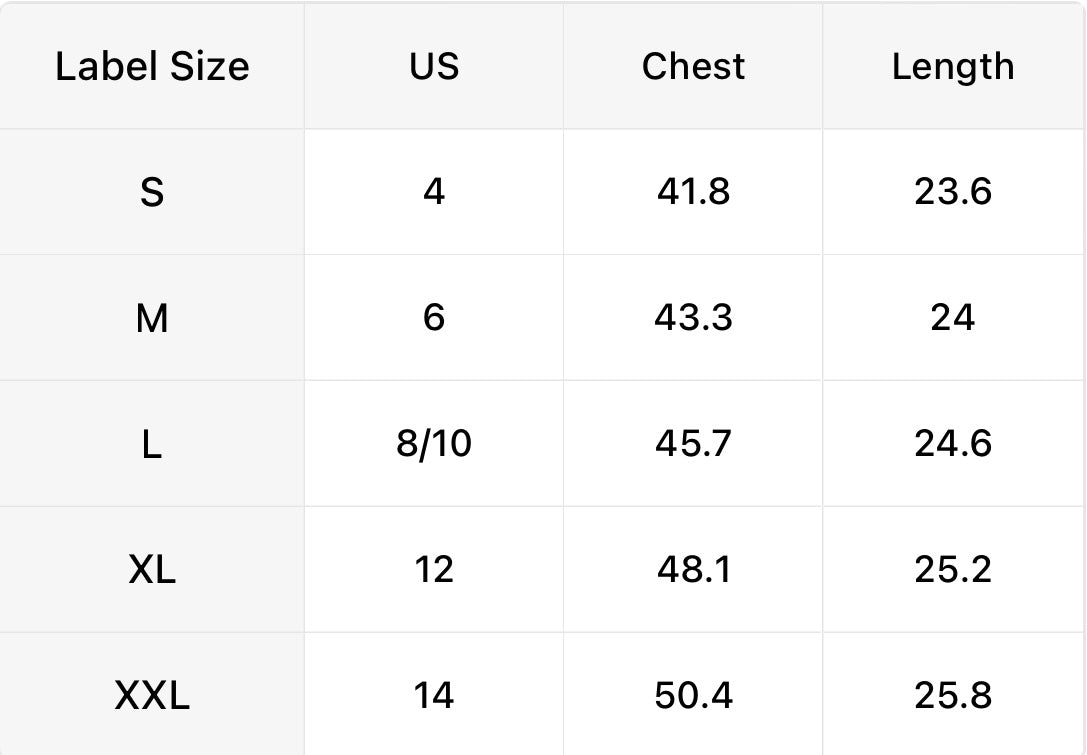Screen dimensions: 1087x755
Task: Click US size 12 cell
Action: pos(434,570)
